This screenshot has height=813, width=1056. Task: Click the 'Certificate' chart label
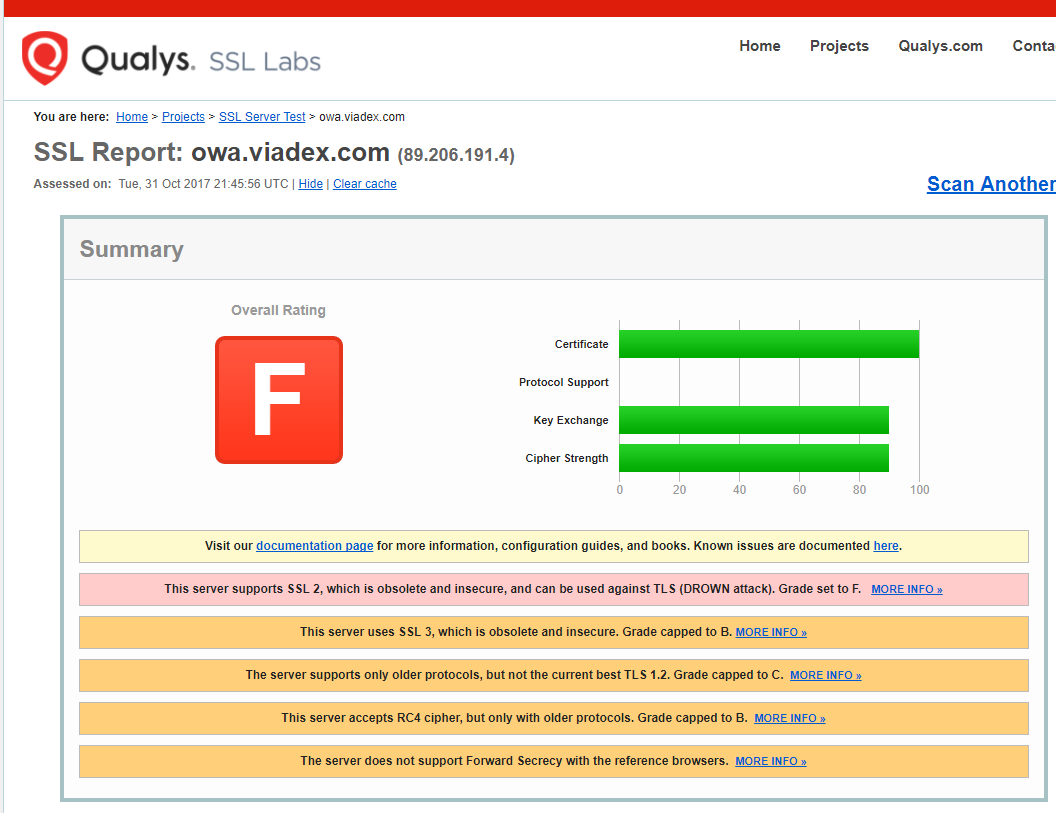tap(581, 344)
